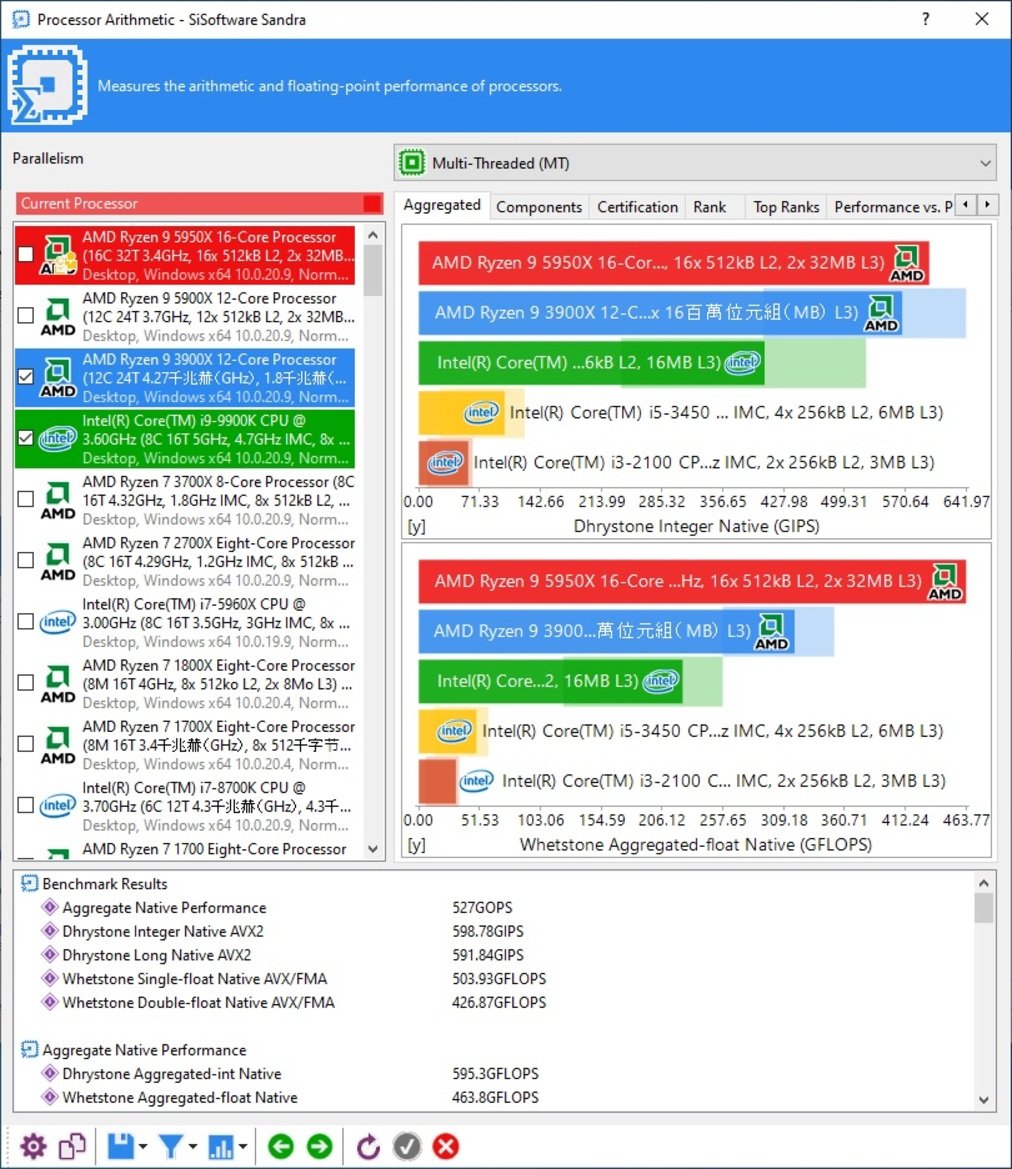Check the Core i7-8700K processor checkbox
Screen dimensions: 1012x1169
26,805
